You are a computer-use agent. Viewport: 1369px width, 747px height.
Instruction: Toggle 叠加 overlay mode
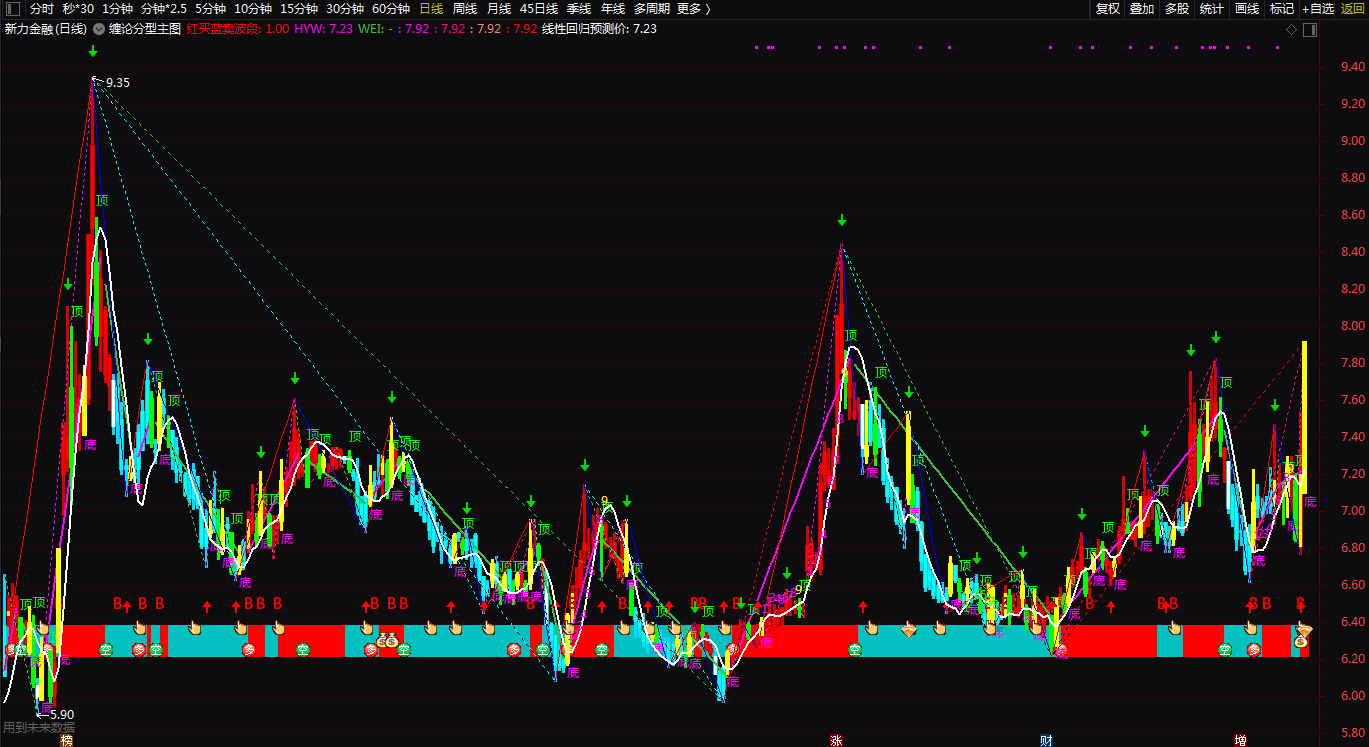click(x=1142, y=9)
